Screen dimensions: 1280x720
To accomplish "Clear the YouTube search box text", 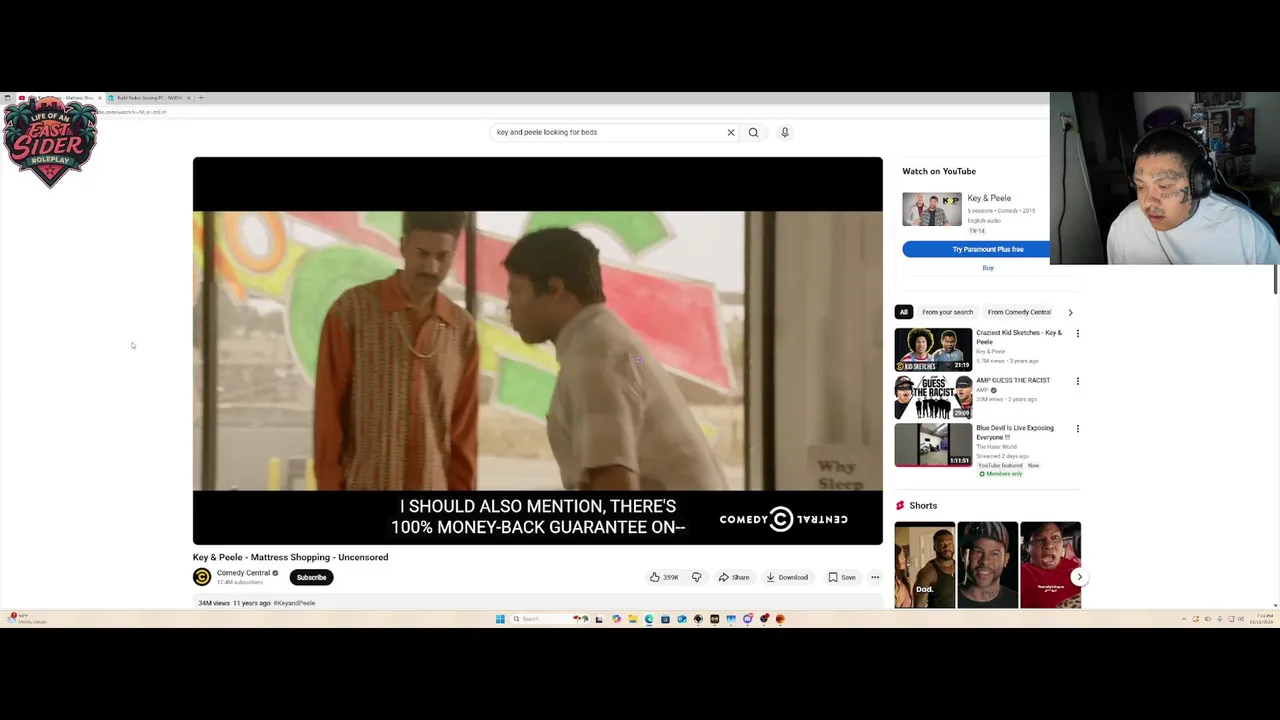I will point(731,132).
